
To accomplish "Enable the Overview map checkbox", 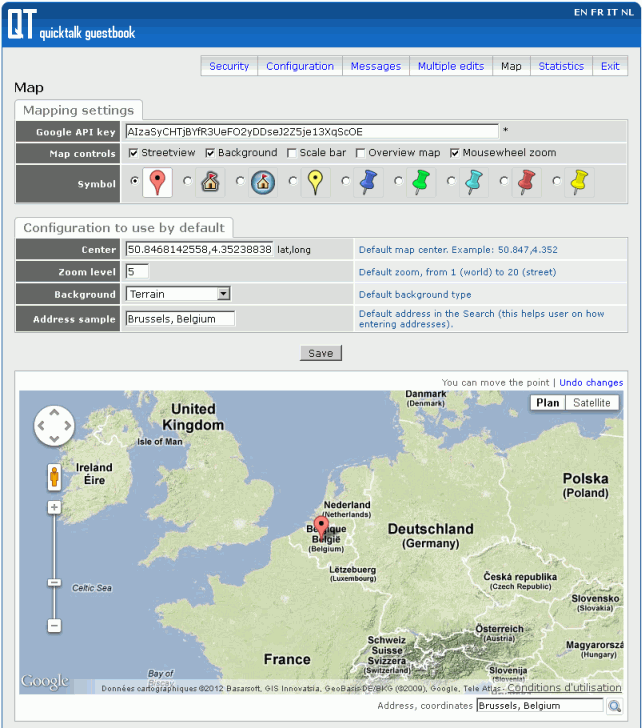I will tap(360, 153).
